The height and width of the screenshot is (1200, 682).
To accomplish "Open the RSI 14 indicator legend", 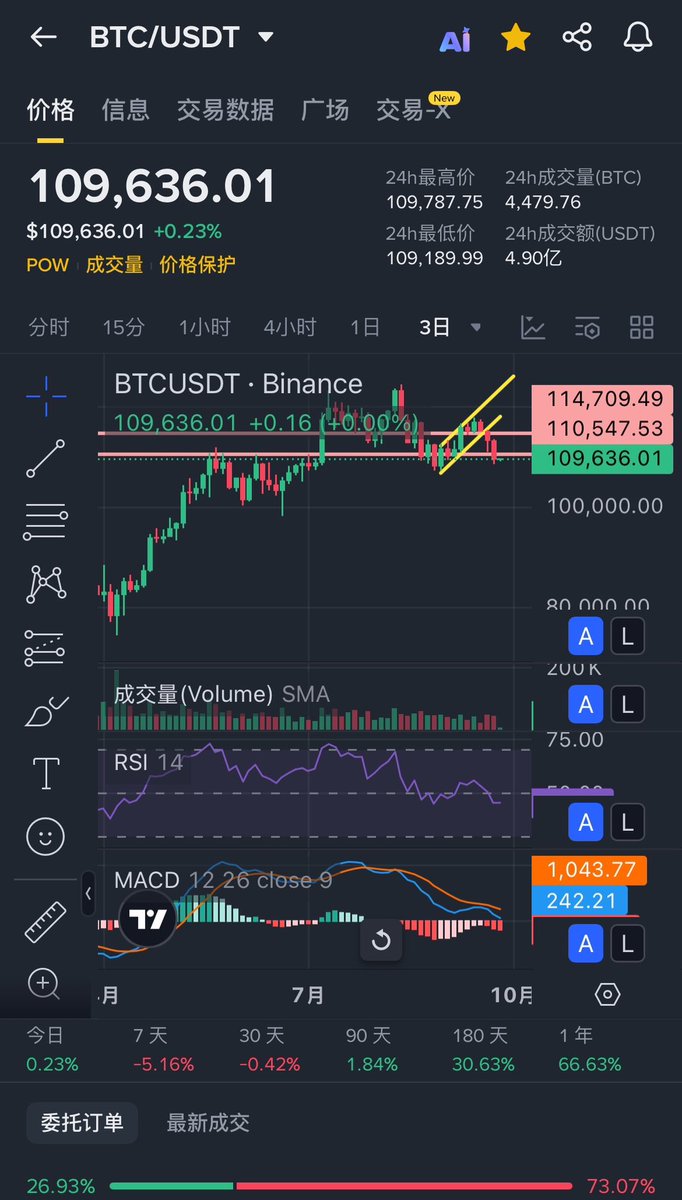I will coord(148,763).
